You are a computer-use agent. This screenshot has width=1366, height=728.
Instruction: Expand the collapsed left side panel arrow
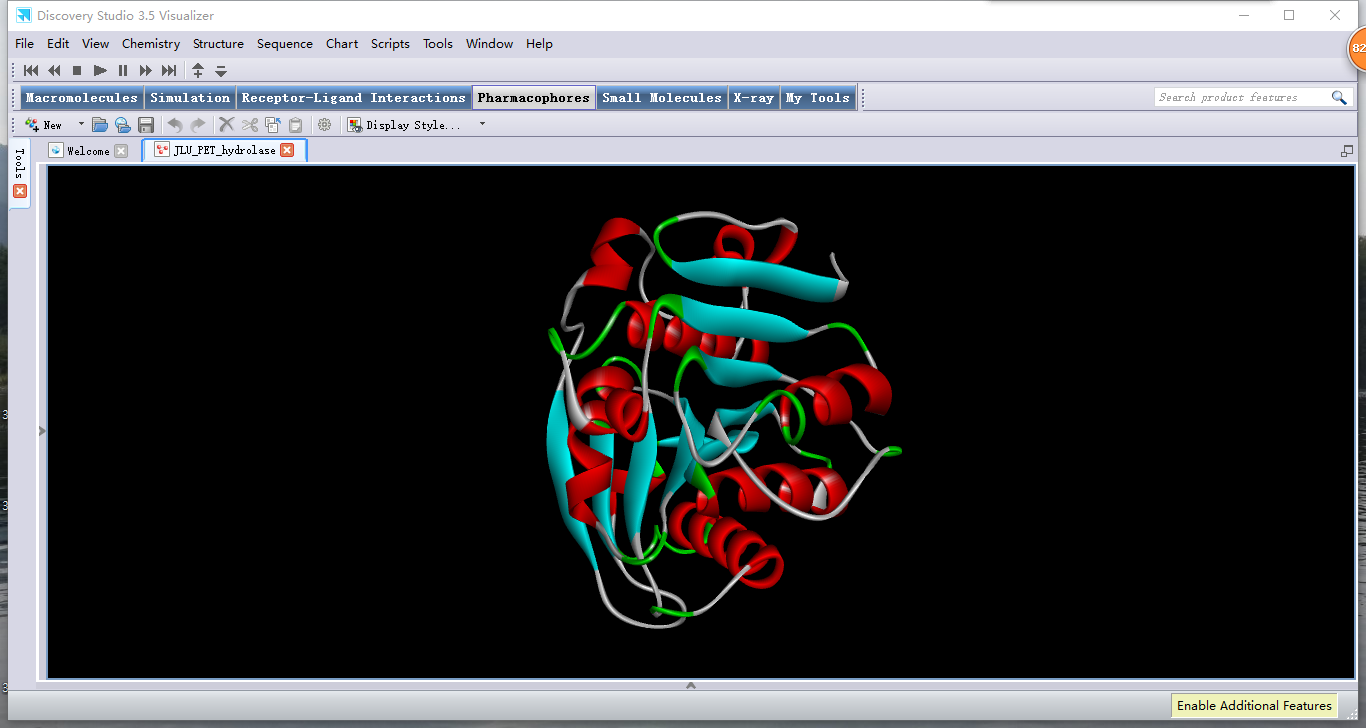tap(42, 431)
